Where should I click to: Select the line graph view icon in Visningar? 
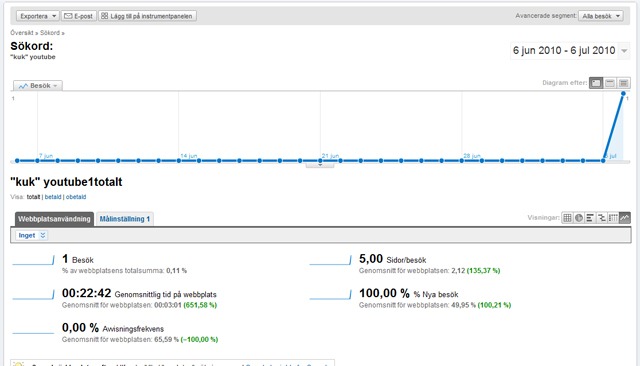coord(624,218)
